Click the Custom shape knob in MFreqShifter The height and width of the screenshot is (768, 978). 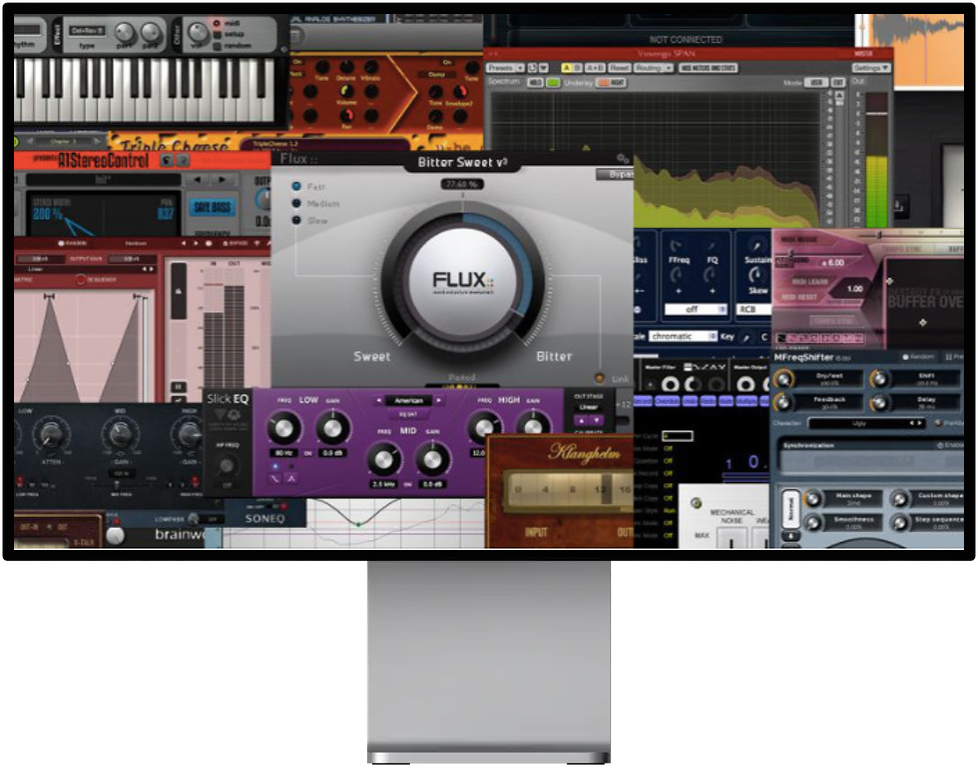[x=899, y=498]
